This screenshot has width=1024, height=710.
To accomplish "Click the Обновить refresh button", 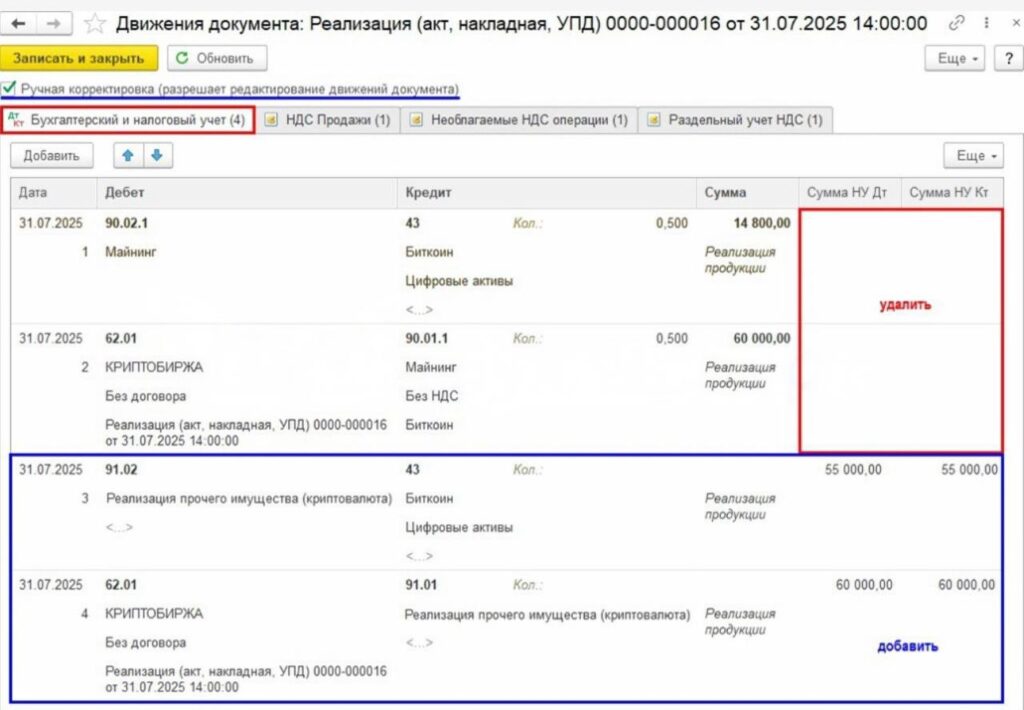I will pyautogui.click(x=217, y=58).
